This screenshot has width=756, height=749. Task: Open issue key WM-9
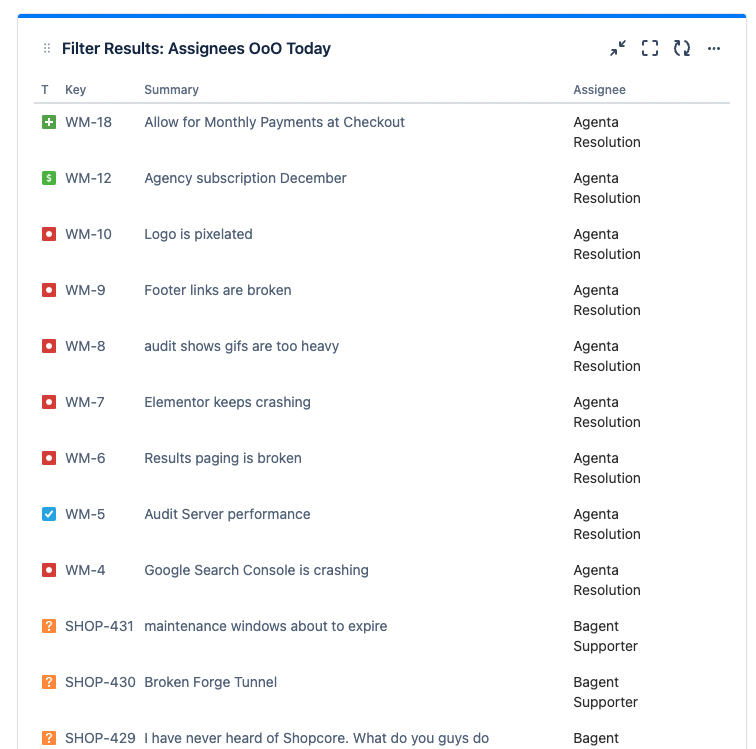(x=85, y=290)
